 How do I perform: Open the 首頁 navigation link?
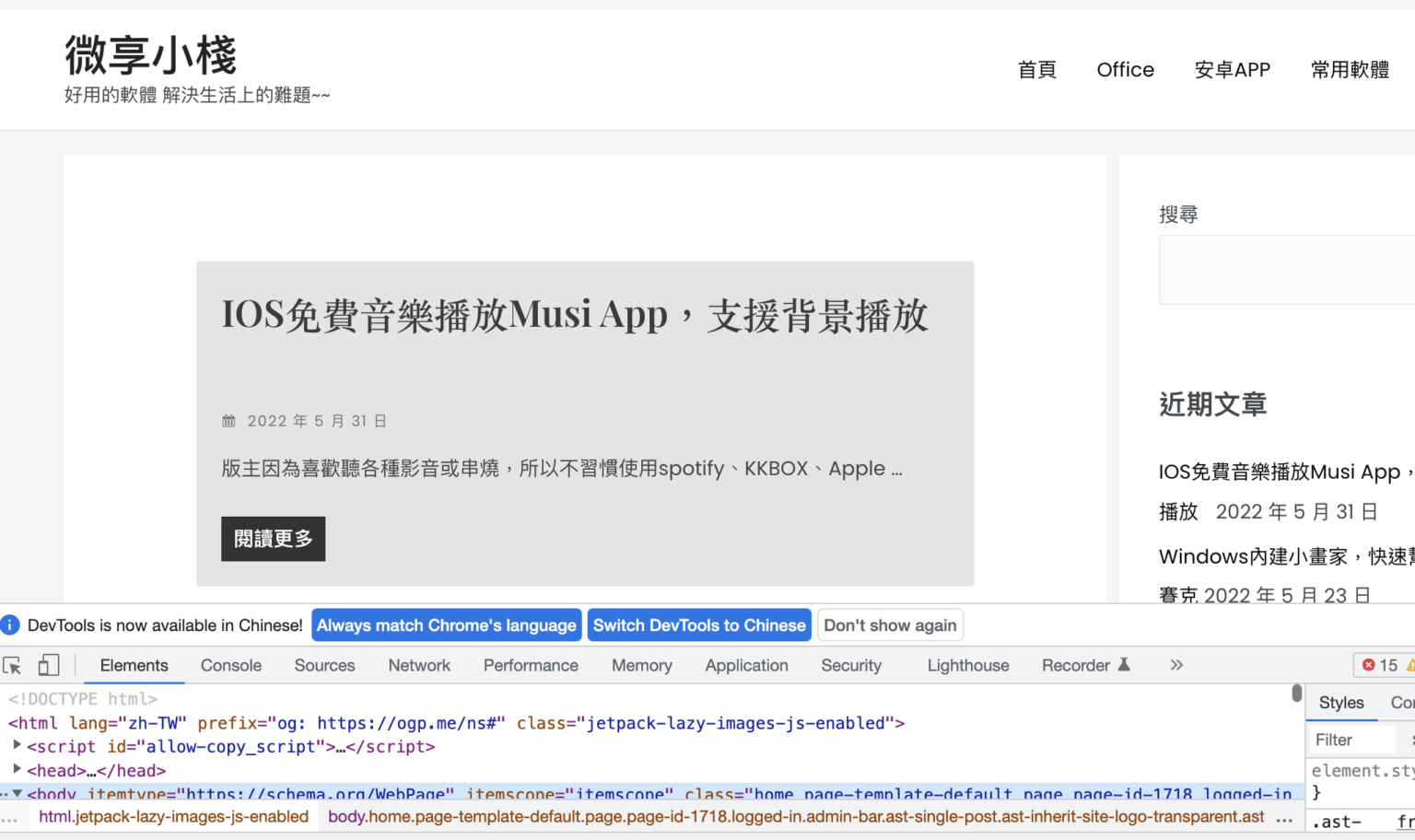pyautogui.click(x=1037, y=70)
